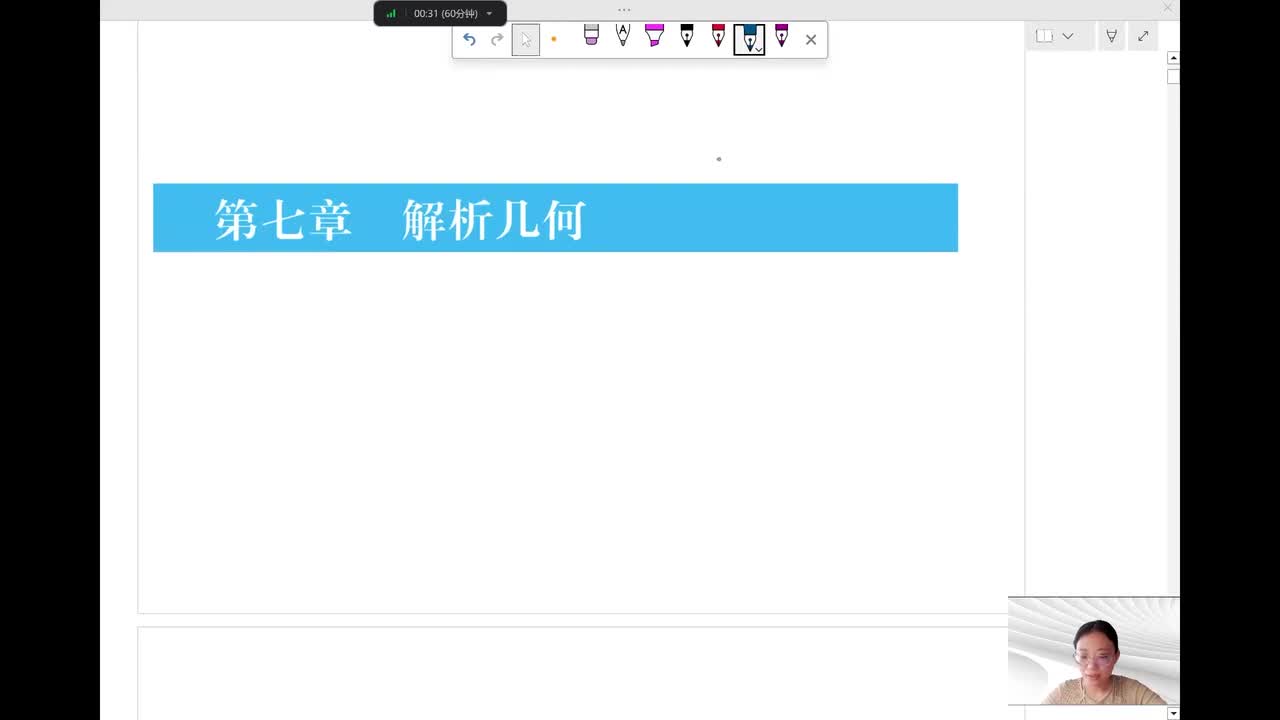Viewport: 1280px width, 720px height.
Task: Click the scrollbar down arrow
Action: click(1173, 713)
